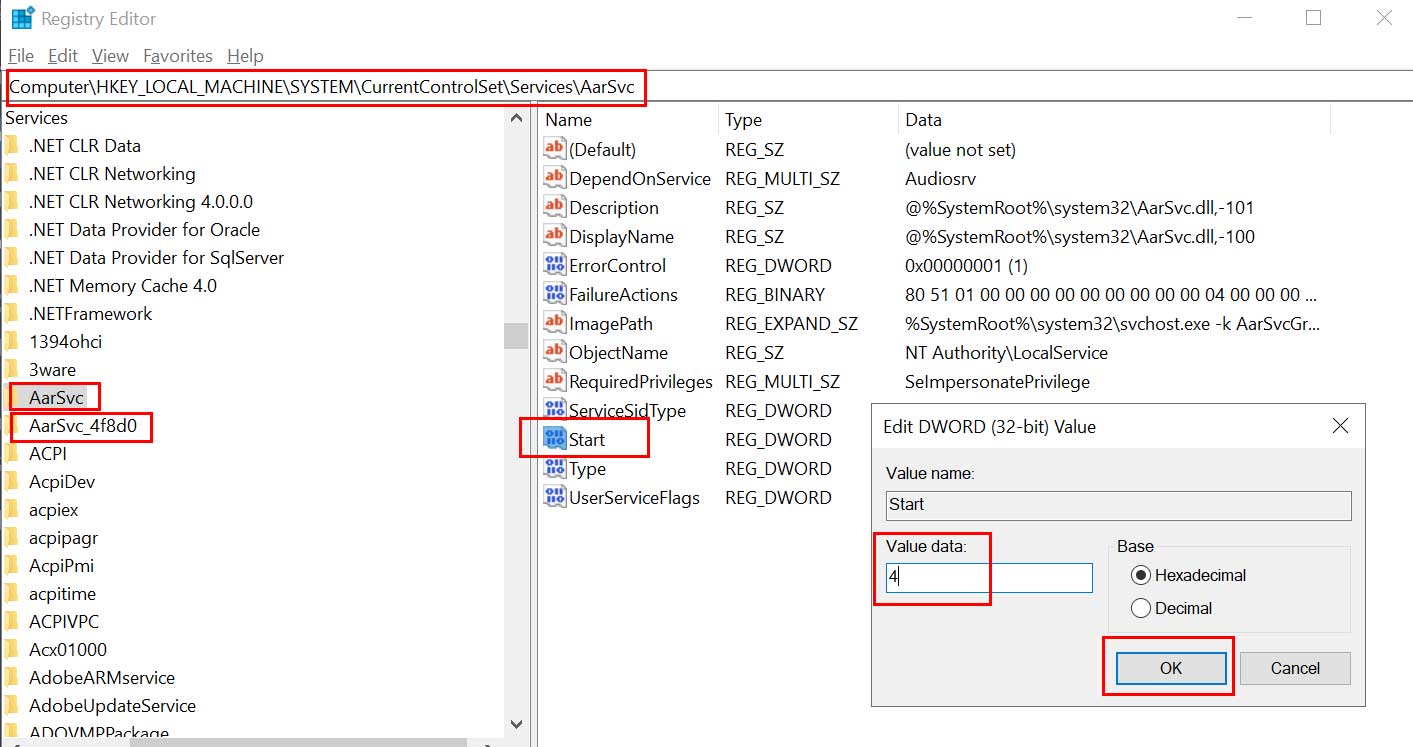Select the ImagePath string value icon
Viewport: 1413px width, 747px height.
[554, 323]
